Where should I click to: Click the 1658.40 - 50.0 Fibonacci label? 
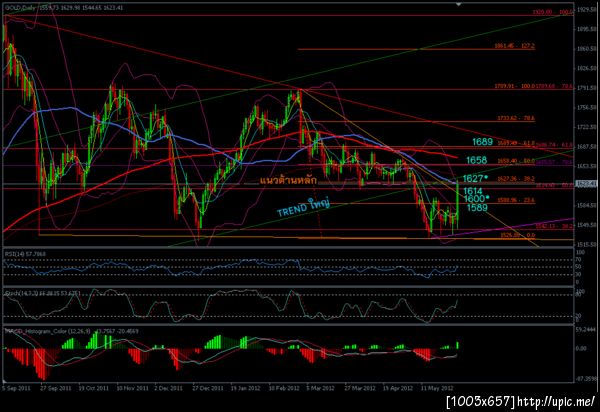(516, 161)
